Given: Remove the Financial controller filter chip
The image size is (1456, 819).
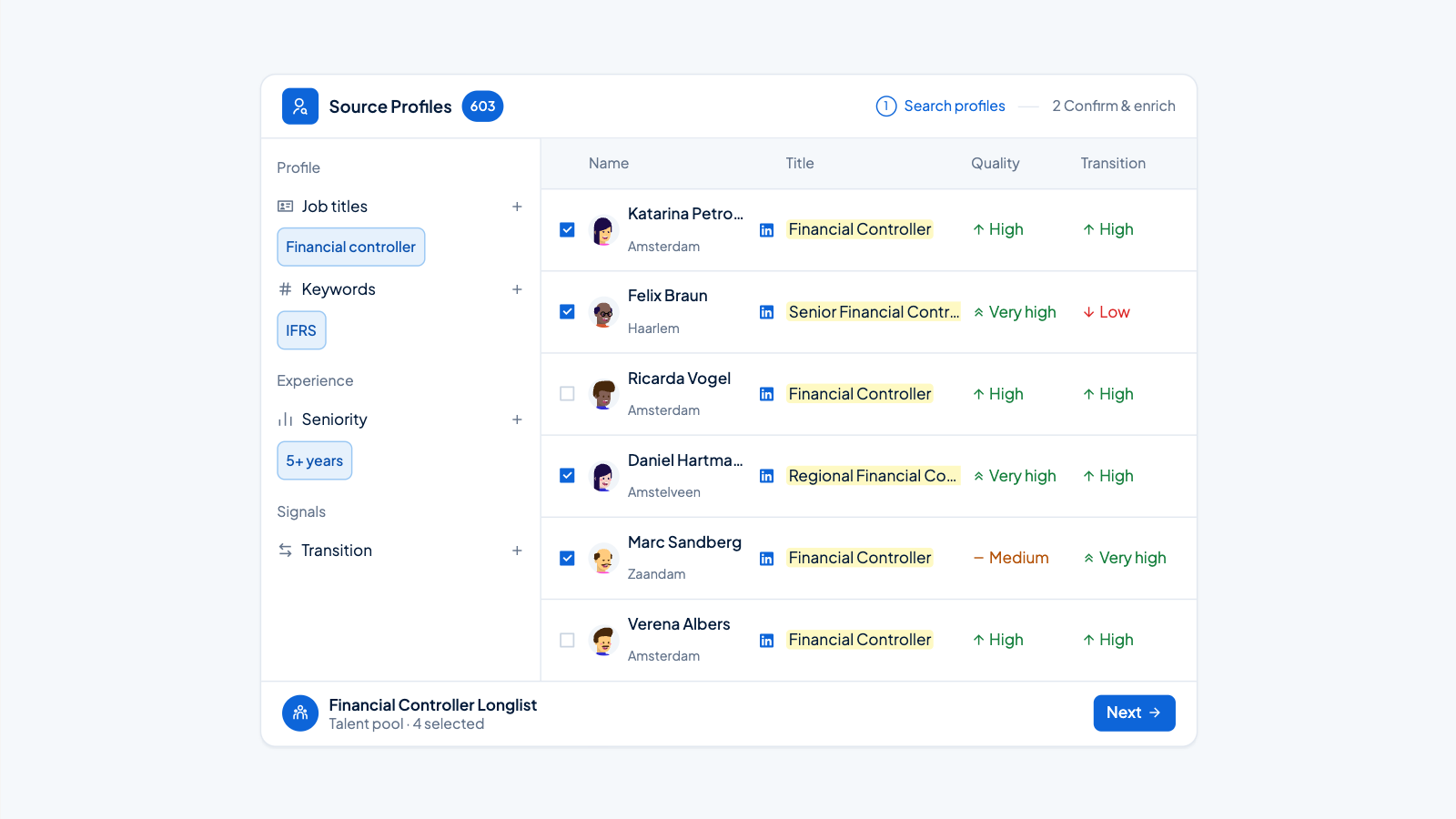Looking at the screenshot, I should point(350,248).
